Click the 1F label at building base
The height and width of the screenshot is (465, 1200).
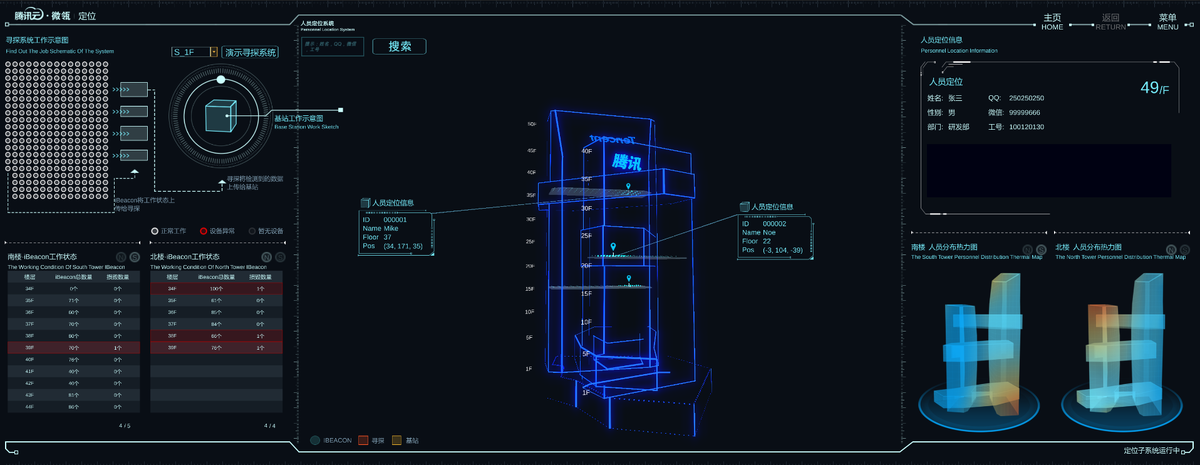(x=587, y=392)
